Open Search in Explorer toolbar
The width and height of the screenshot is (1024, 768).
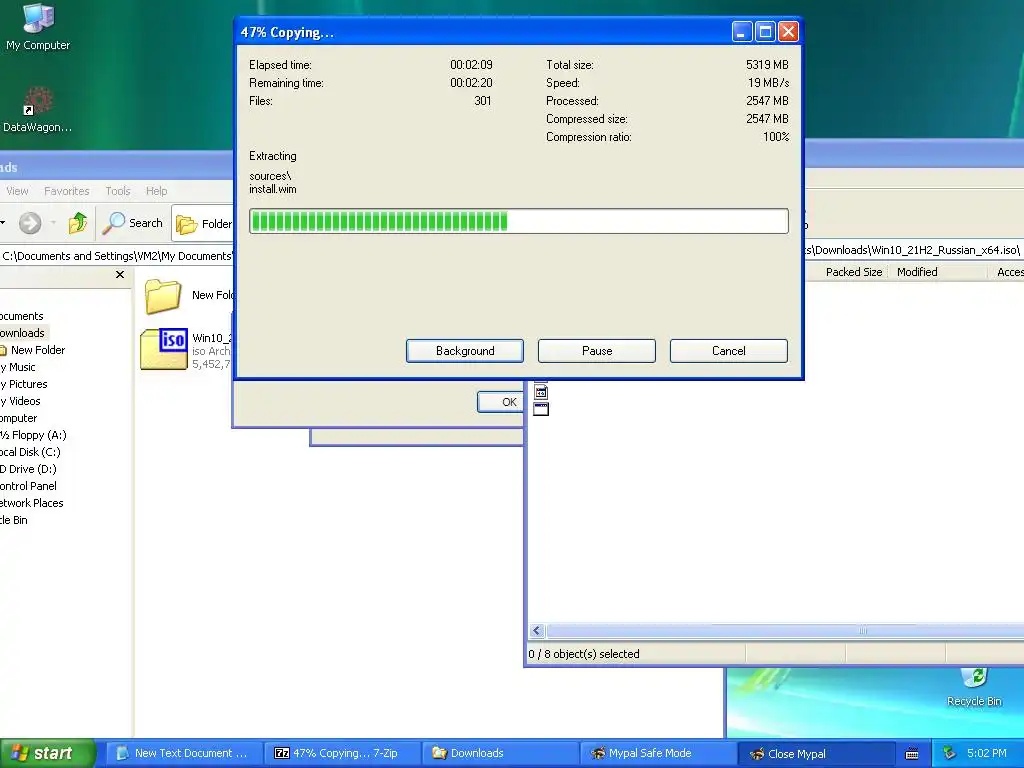click(x=133, y=223)
